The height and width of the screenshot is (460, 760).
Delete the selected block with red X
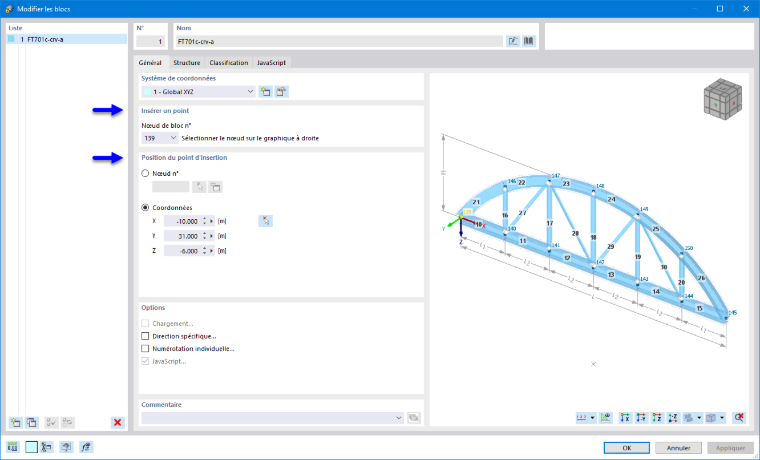pos(117,422)
